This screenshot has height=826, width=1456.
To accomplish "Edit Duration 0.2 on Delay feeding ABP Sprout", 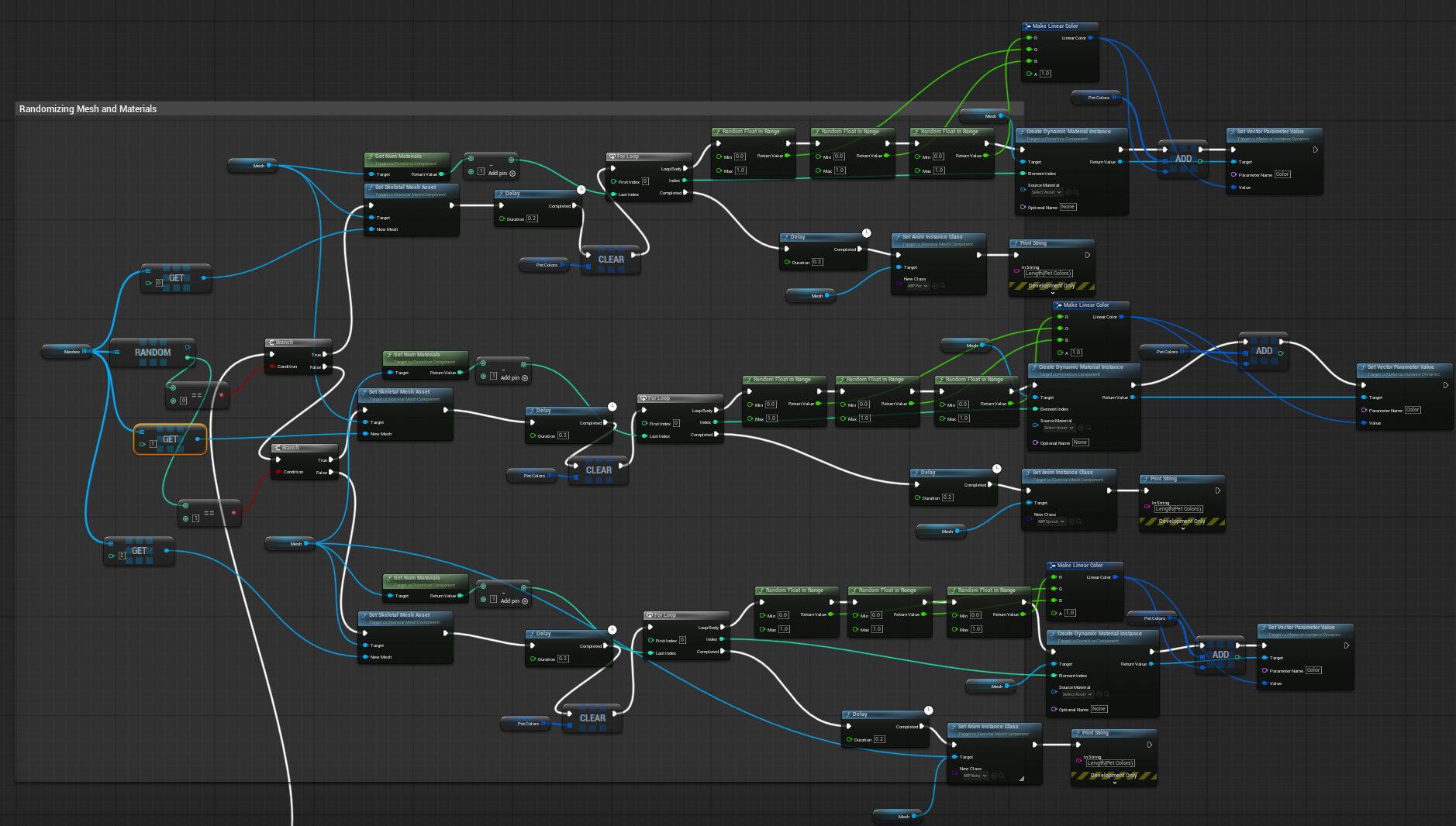I will click(947, 497).
